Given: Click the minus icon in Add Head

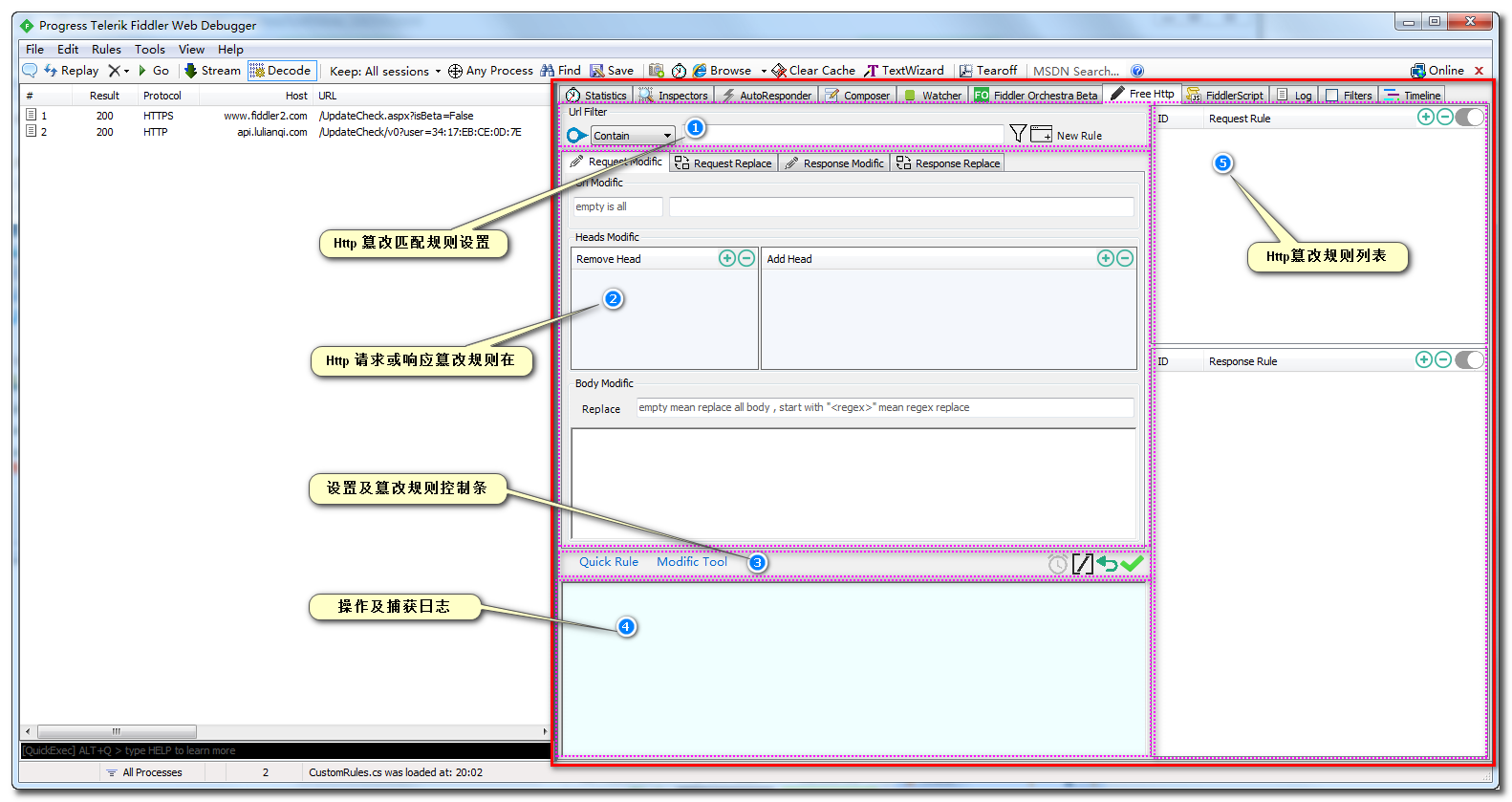Looking at the screenshot, I should (x=1125, y=258).
